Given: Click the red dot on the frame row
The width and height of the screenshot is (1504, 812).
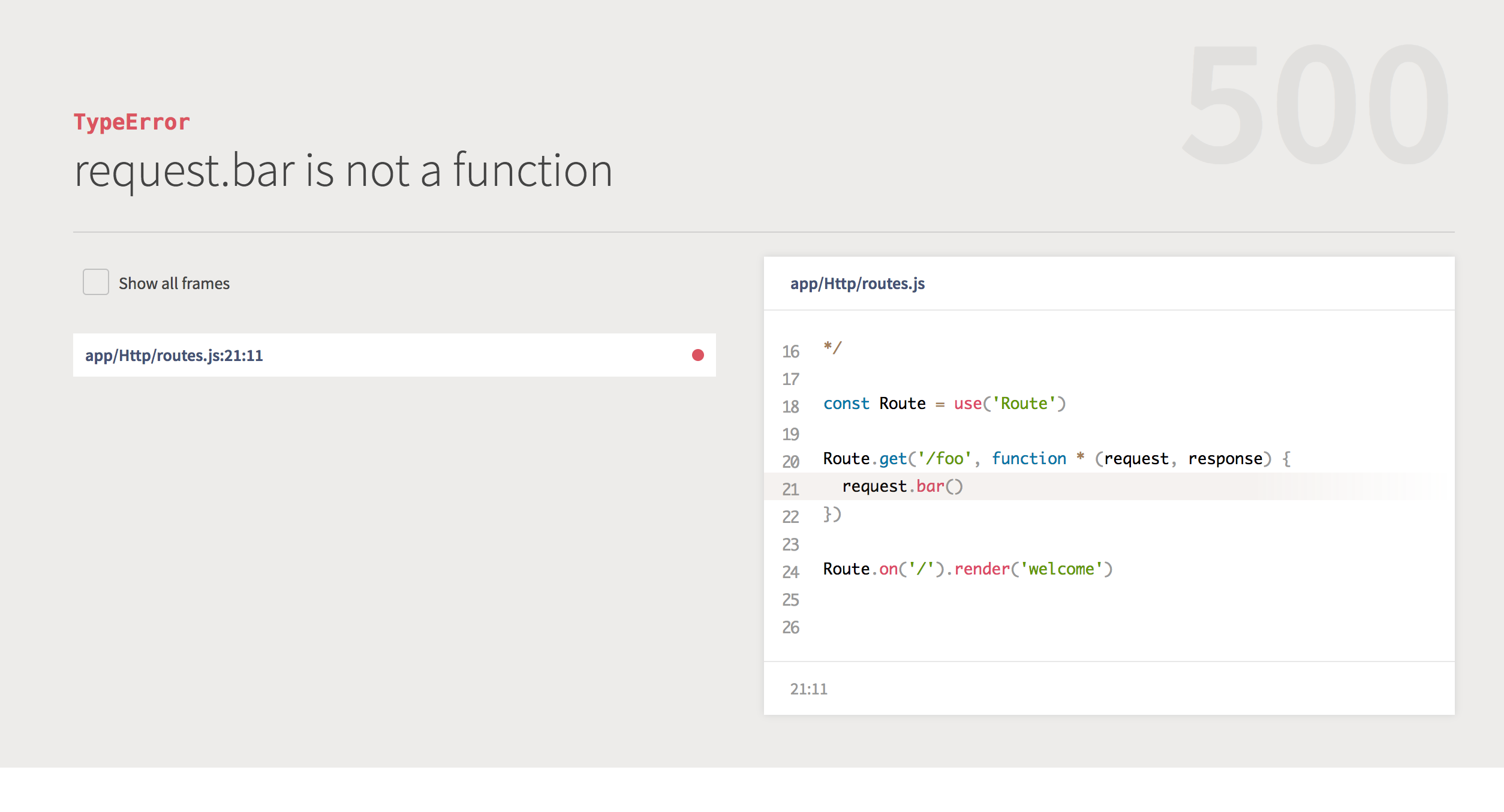Looking at the screenshot, I should (x=697, y=355).
